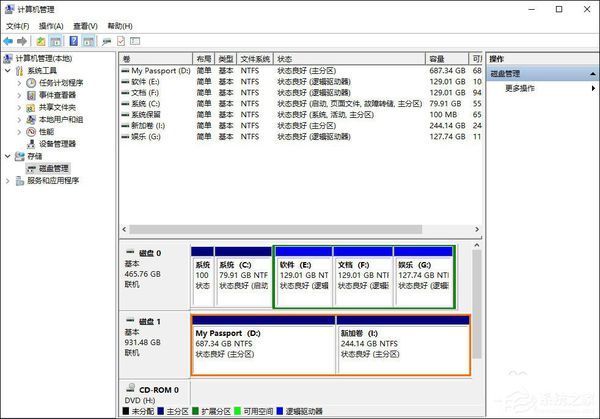
Task: Open the 文件(F) menu
Action: (x=18, y=26)
